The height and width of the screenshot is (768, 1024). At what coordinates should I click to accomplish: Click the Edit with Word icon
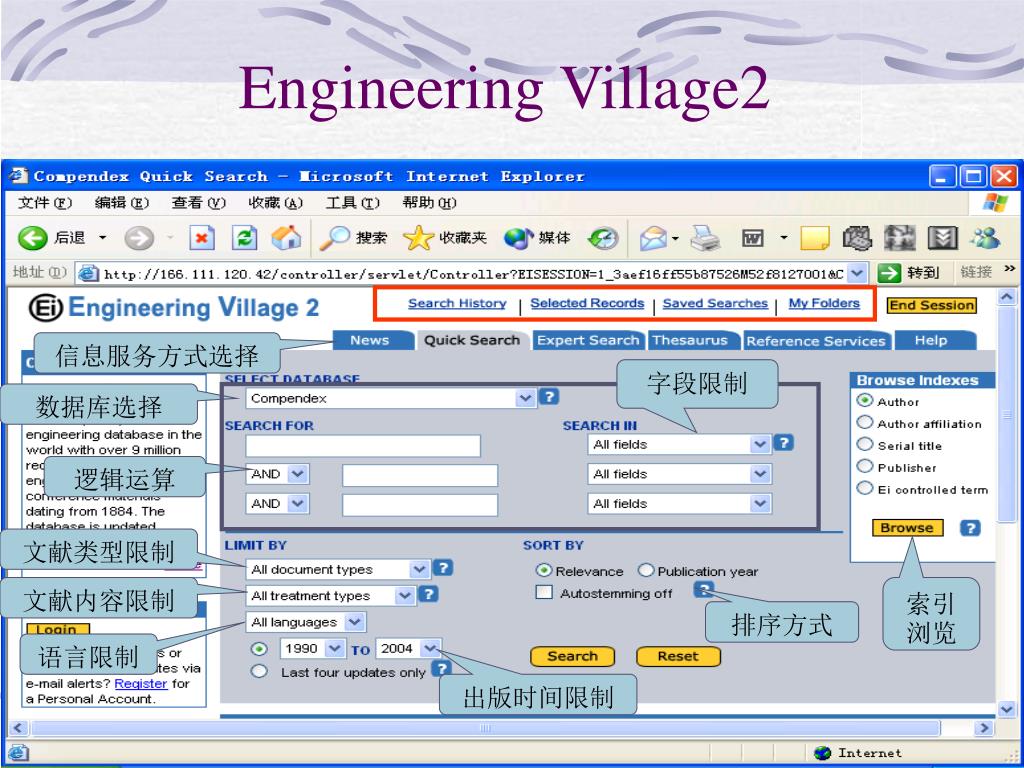point(753,238)
